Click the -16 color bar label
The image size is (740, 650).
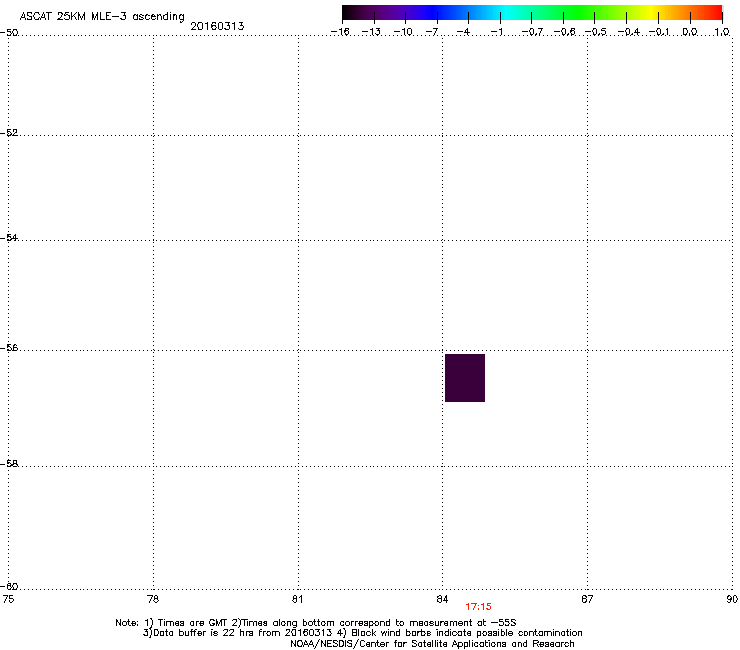340,32
